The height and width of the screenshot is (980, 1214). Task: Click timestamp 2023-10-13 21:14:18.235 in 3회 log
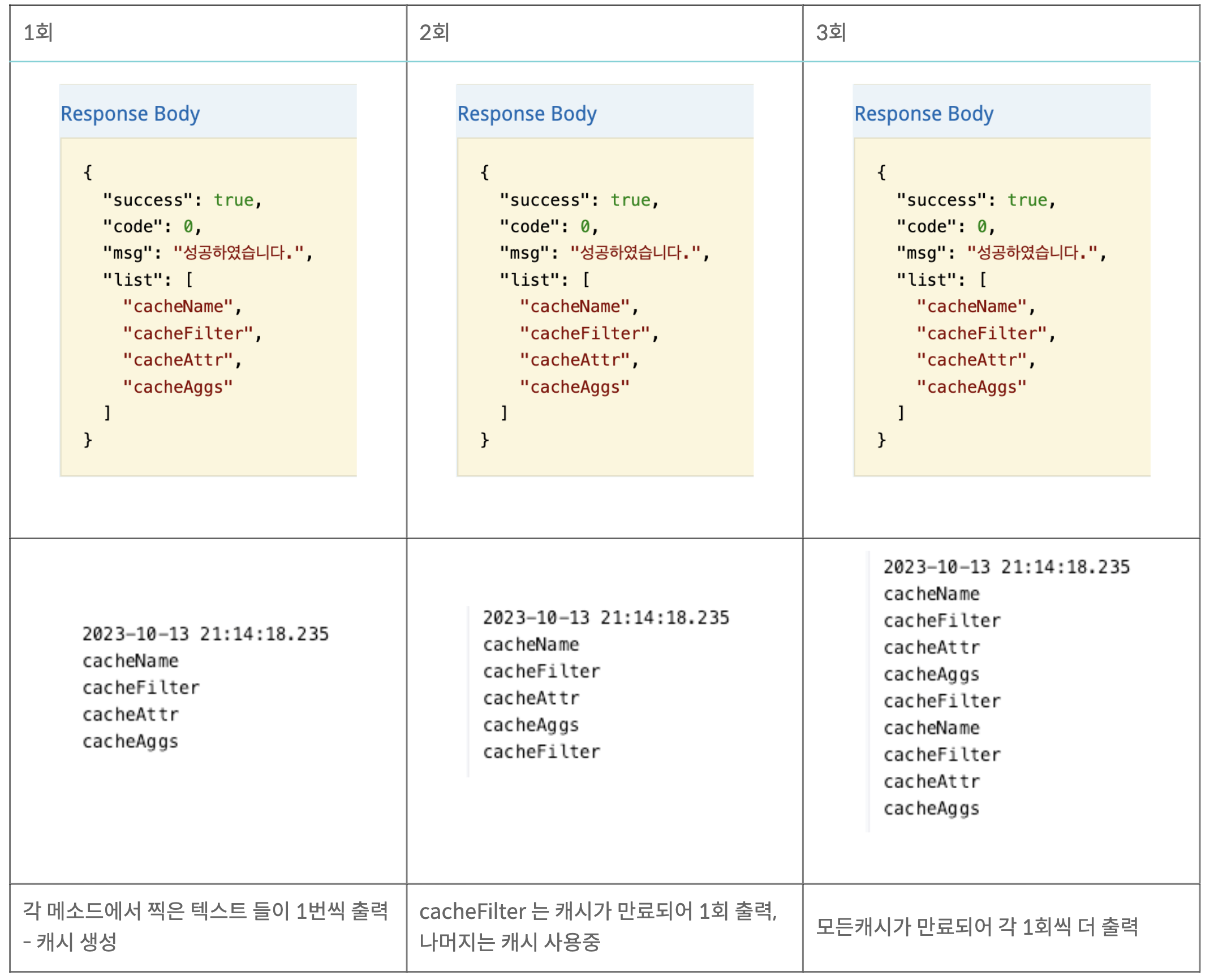tap(1006, 567)
